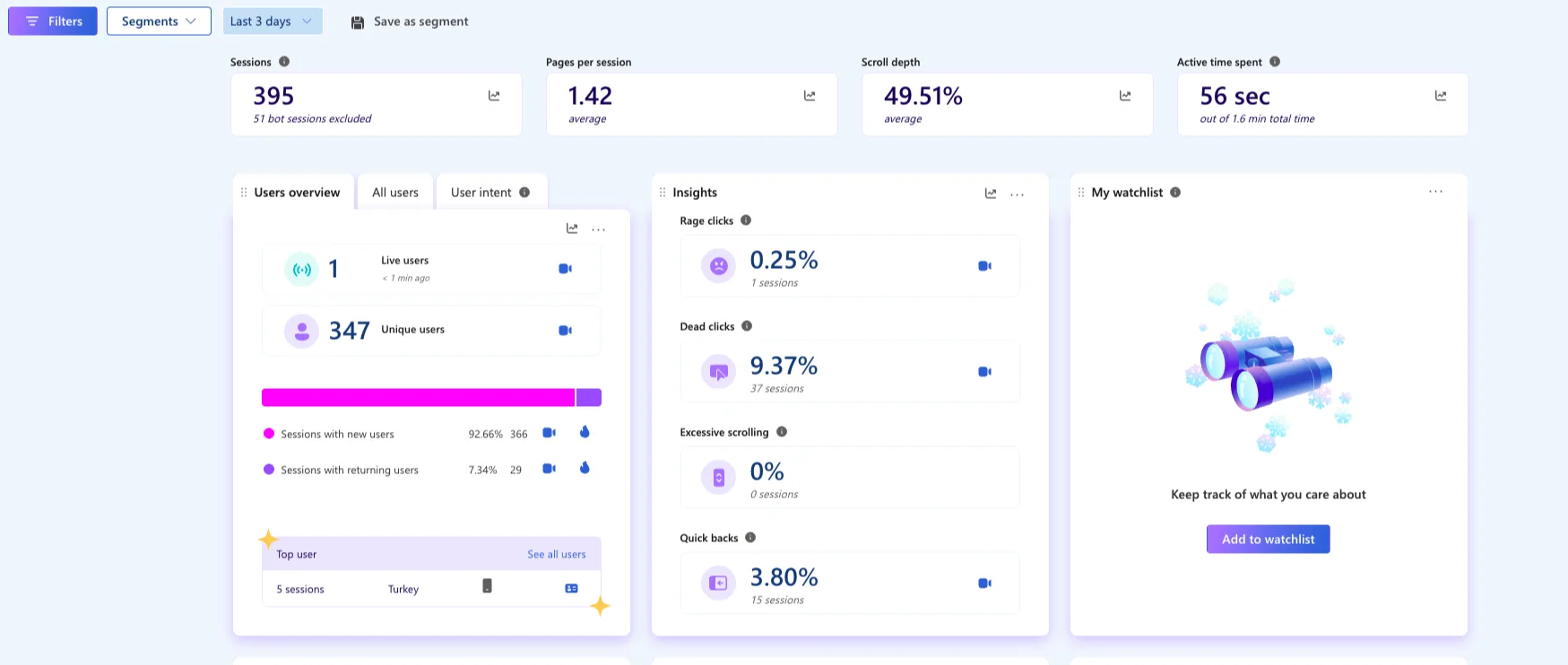1568x665 pixels.
Task: Open trend chart for Active time spent
Action: point(1441,96)
